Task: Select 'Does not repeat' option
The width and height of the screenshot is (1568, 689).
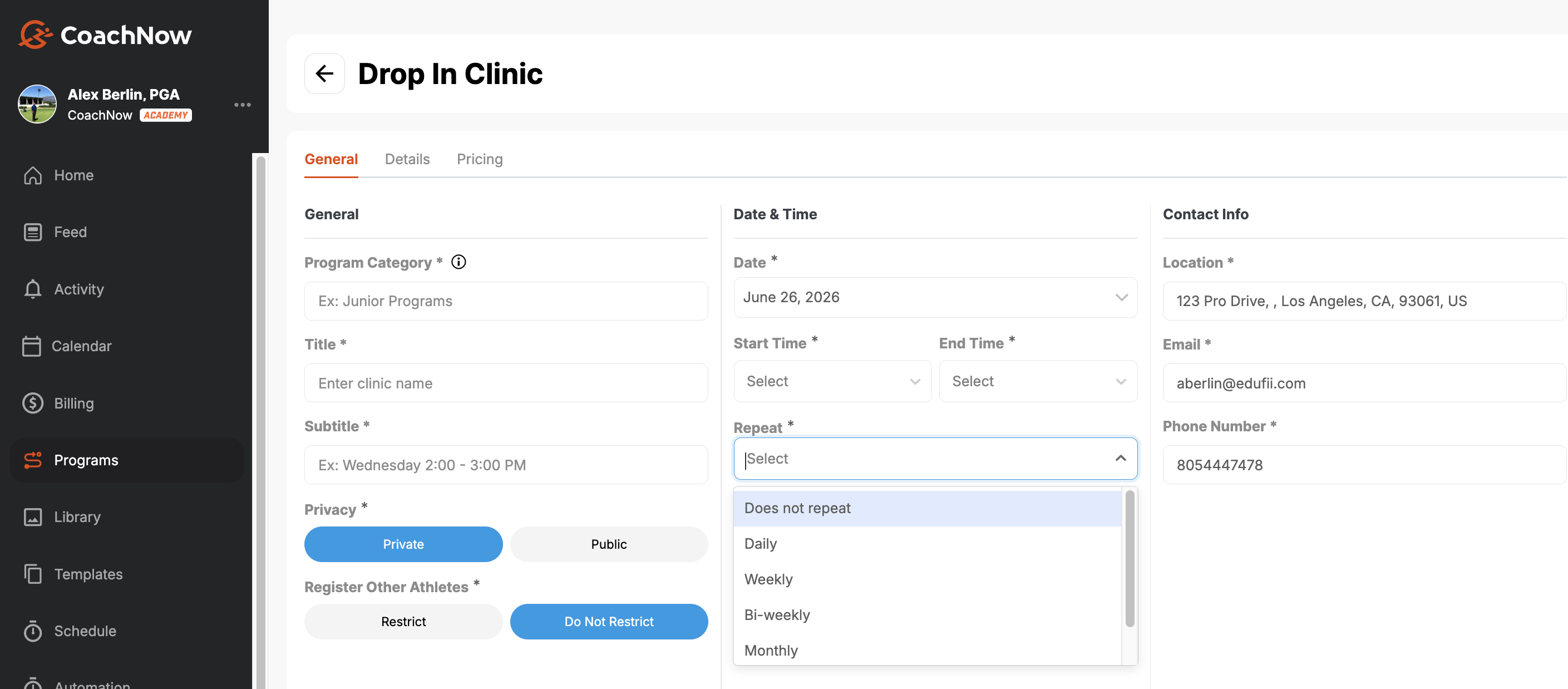Action: point(927,508)
